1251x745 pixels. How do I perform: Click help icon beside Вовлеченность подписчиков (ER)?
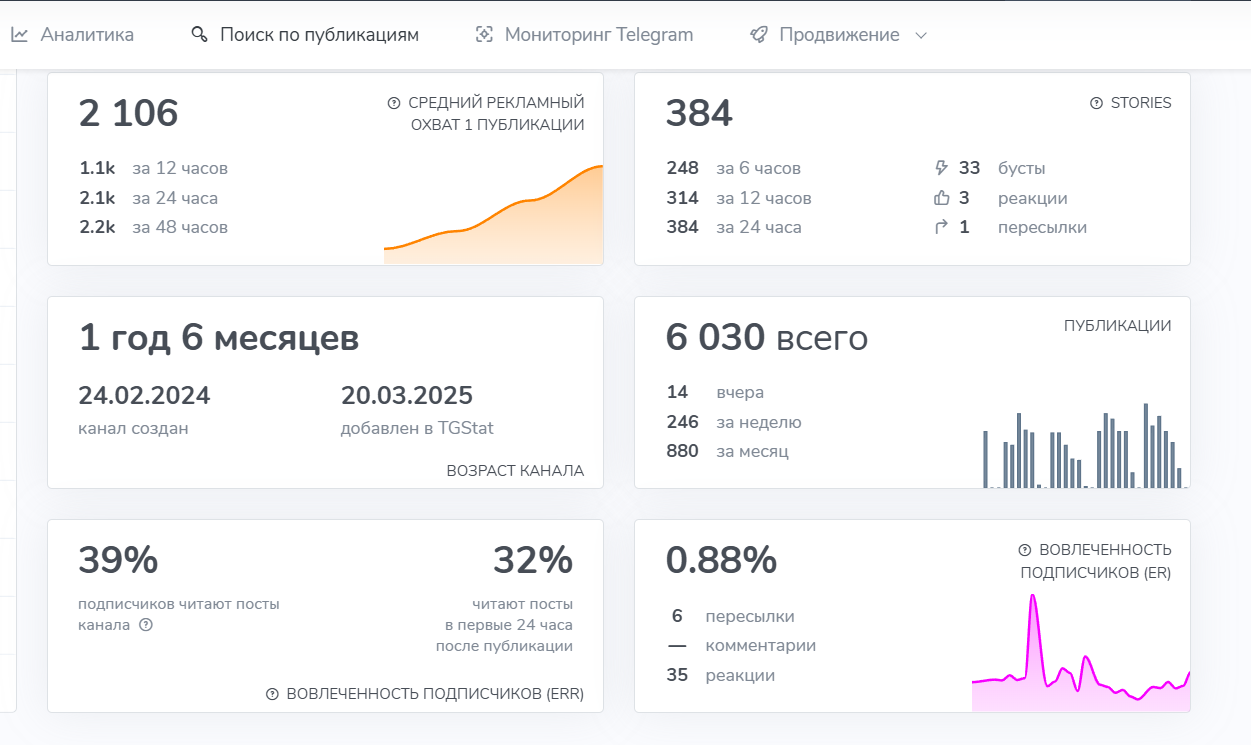click(x=1025, y=550)
